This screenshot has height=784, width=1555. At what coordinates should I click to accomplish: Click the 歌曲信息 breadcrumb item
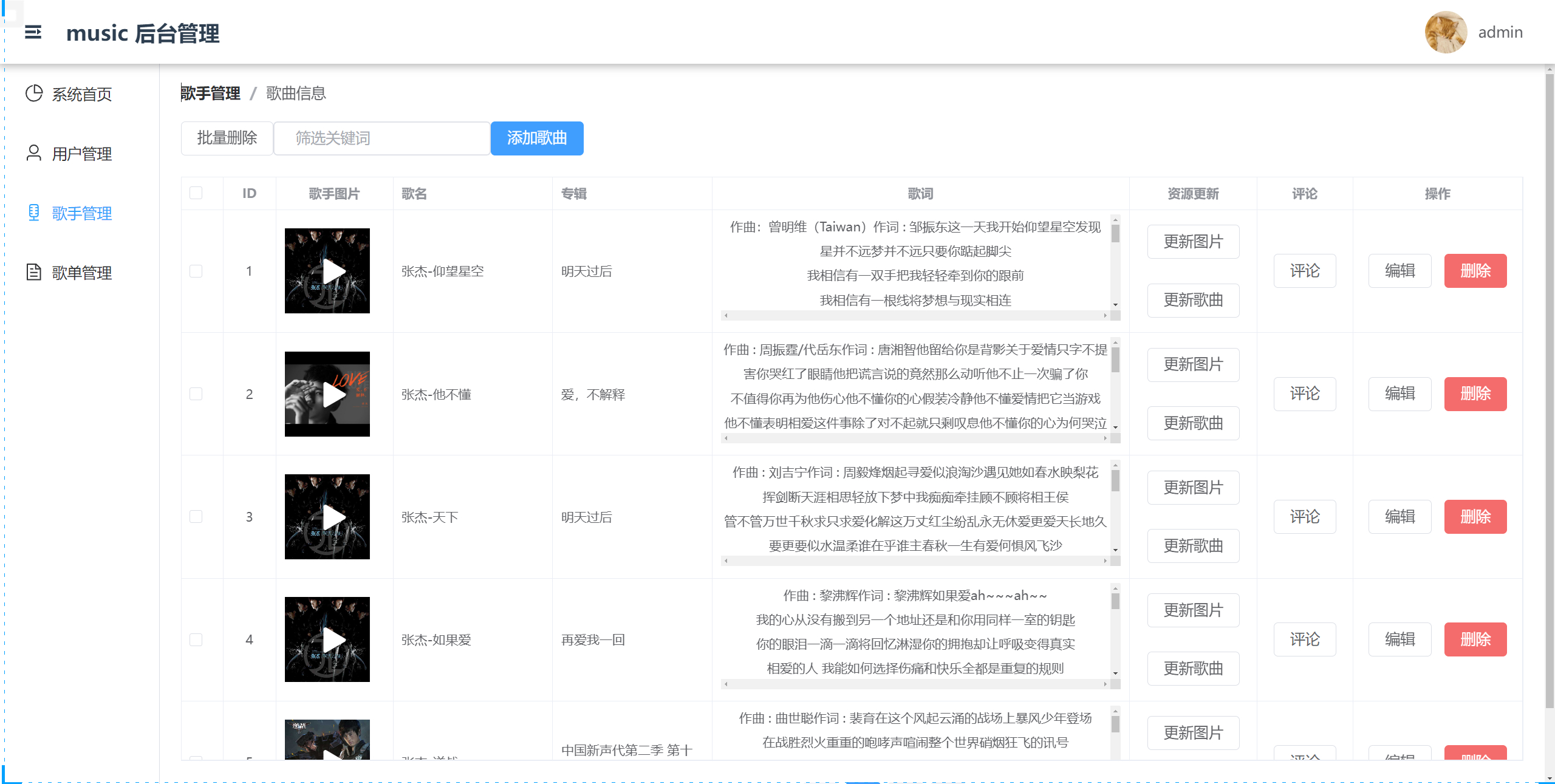pos(295,93)
